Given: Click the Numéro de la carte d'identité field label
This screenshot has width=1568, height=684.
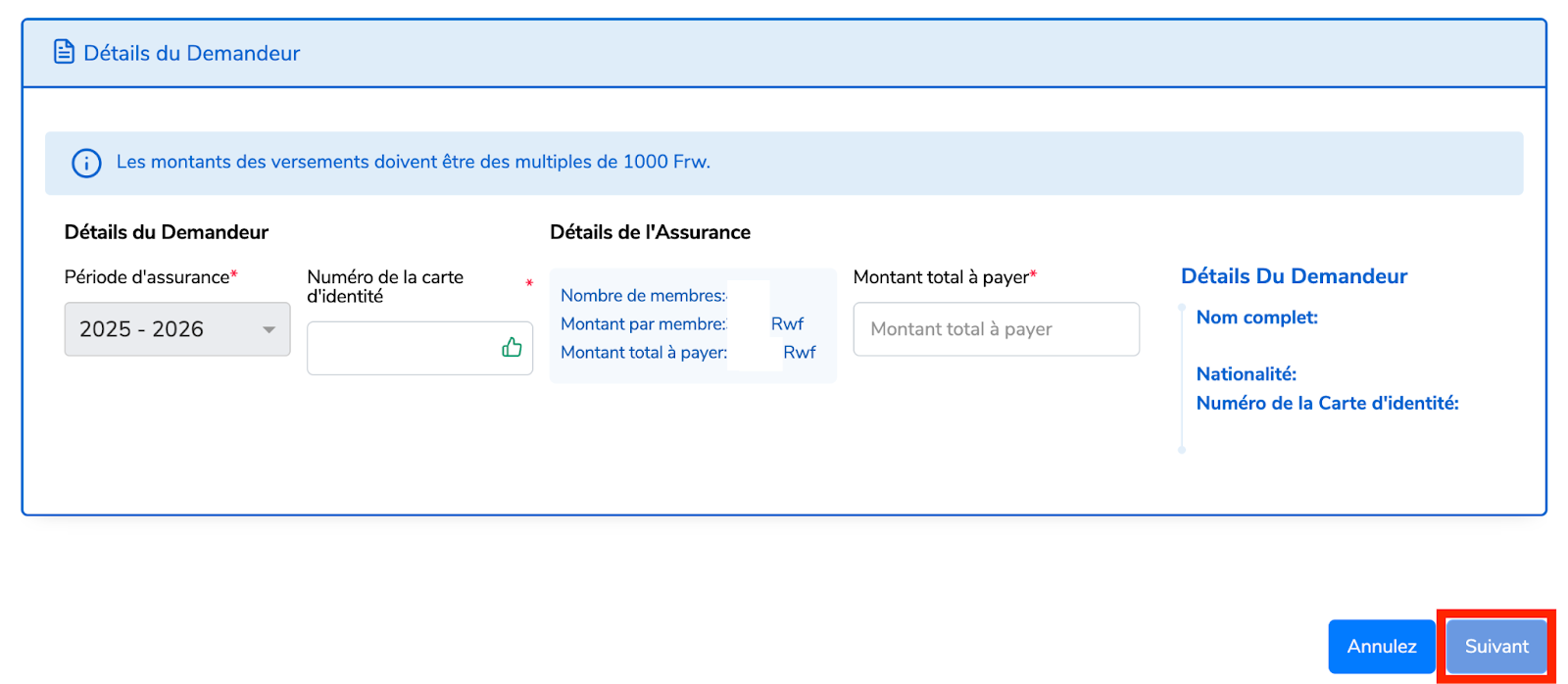Looking at the screenshot, I should click(x=385, y=286).
